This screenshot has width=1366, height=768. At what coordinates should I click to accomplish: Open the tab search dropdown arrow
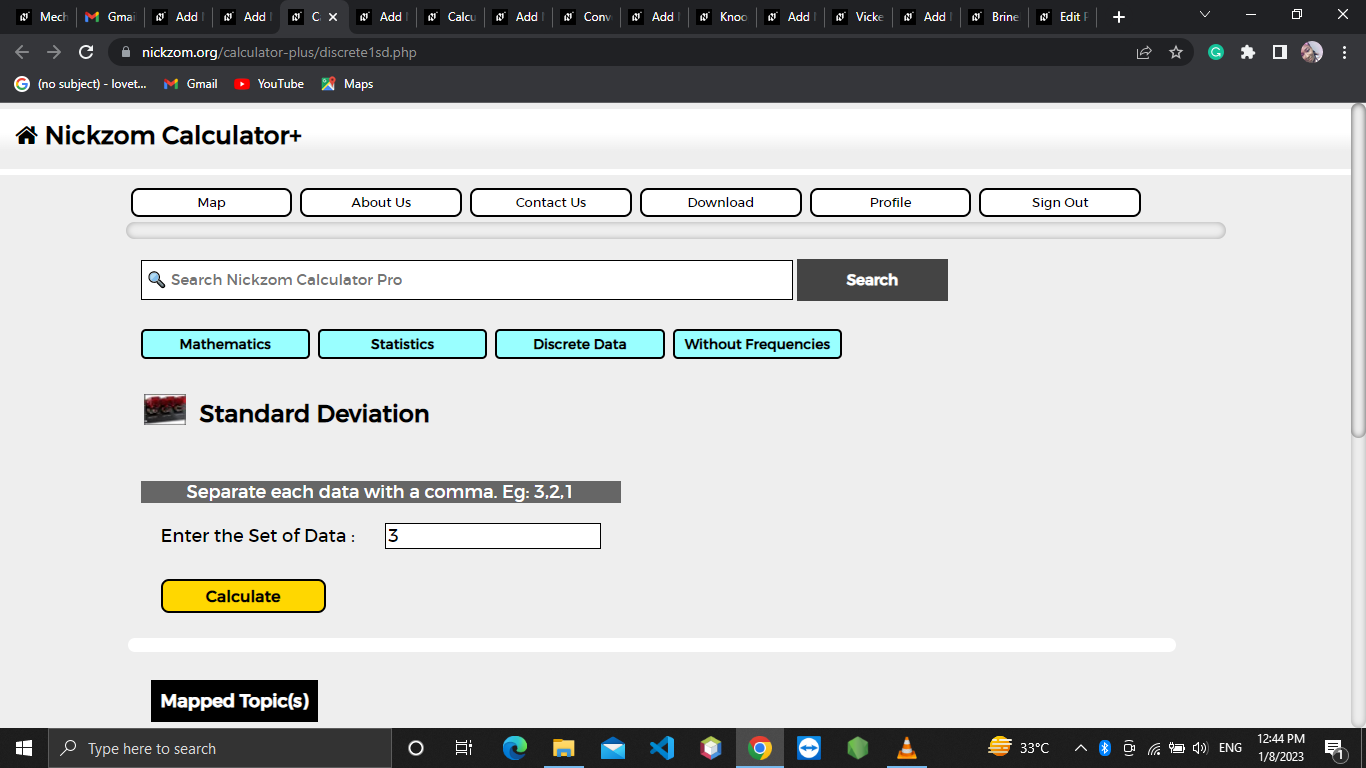pyautogui.click(x=1204, y=15)
